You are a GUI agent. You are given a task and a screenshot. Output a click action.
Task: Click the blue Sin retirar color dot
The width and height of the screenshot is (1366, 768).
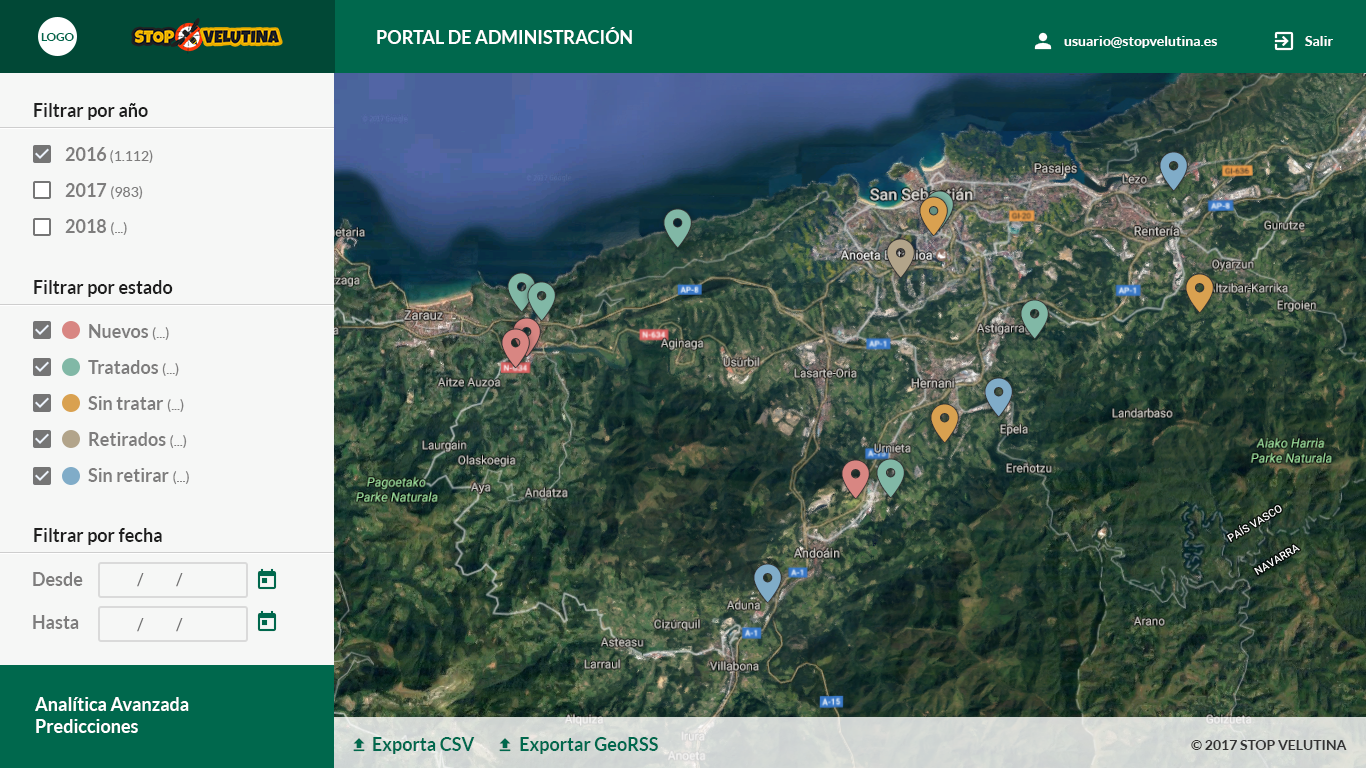pos(71,475)
